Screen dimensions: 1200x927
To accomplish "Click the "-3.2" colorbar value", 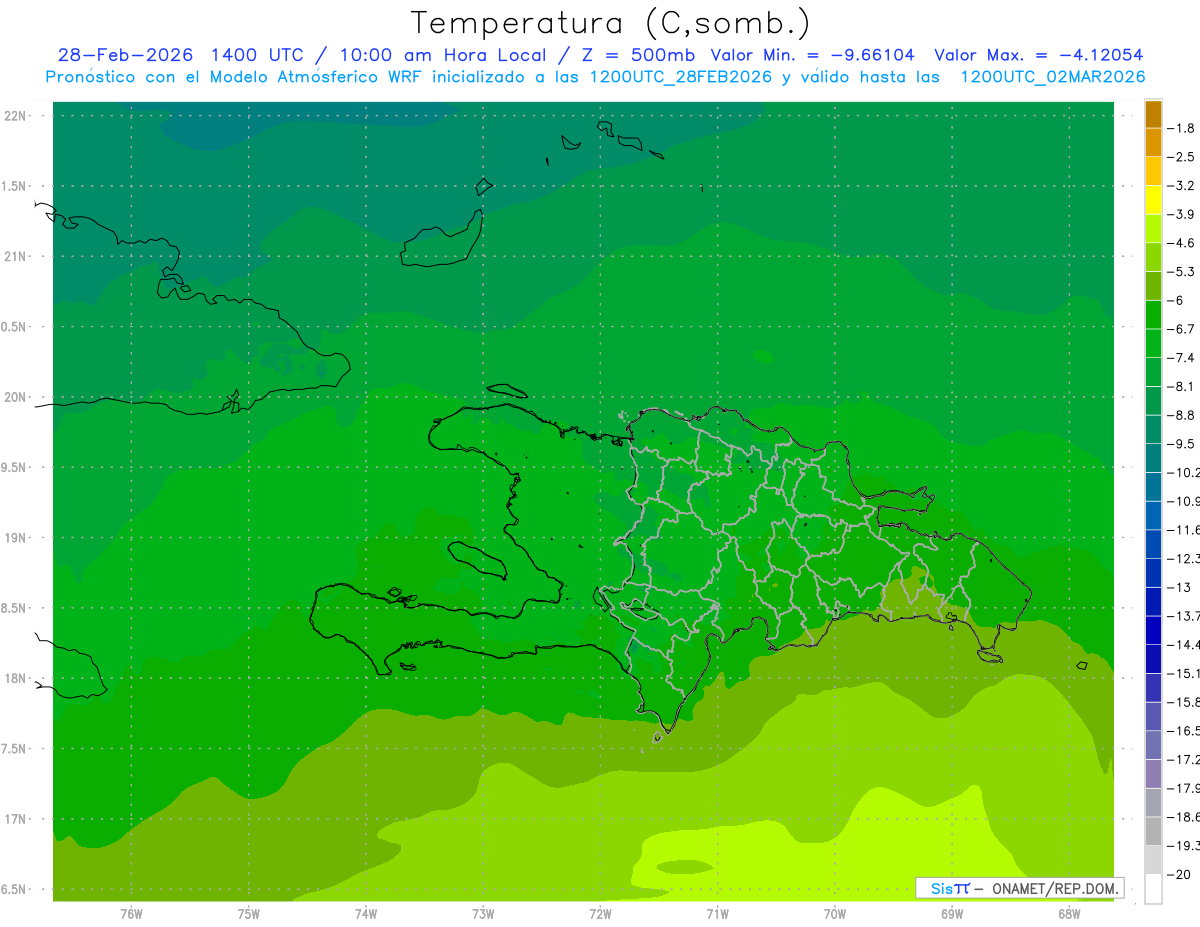I will point(1181,186).
